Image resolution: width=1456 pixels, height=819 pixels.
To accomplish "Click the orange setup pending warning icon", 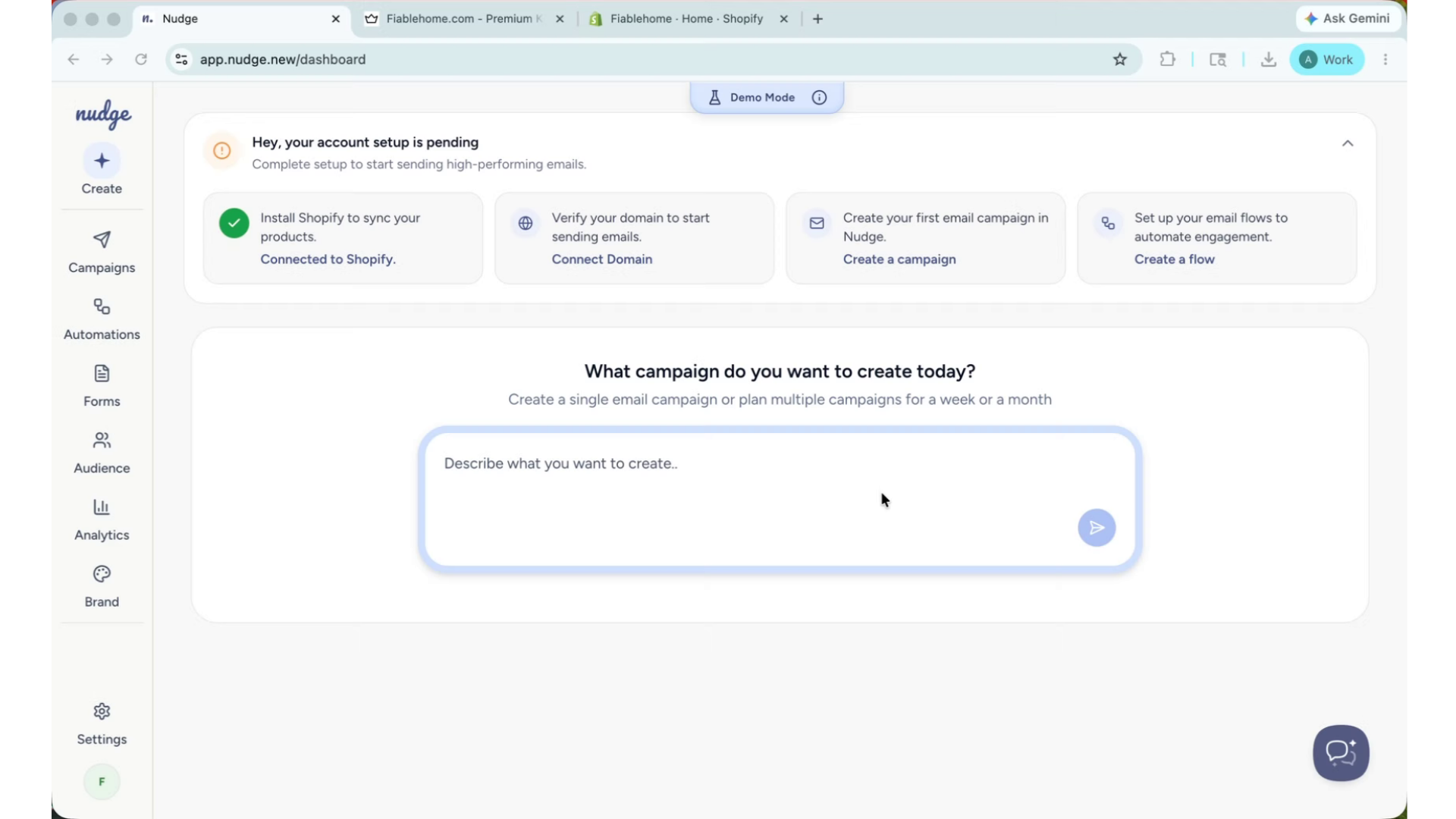I will point(222,151).
